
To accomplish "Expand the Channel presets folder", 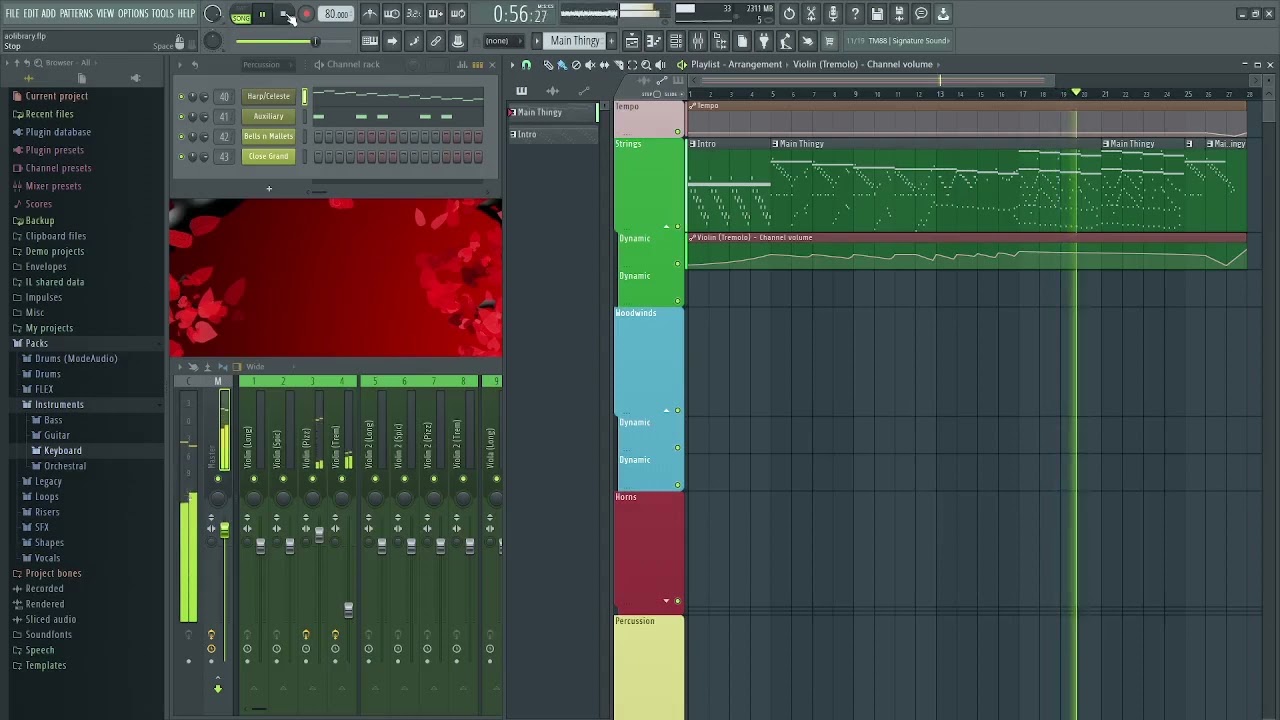I will [x=57, y=168].
